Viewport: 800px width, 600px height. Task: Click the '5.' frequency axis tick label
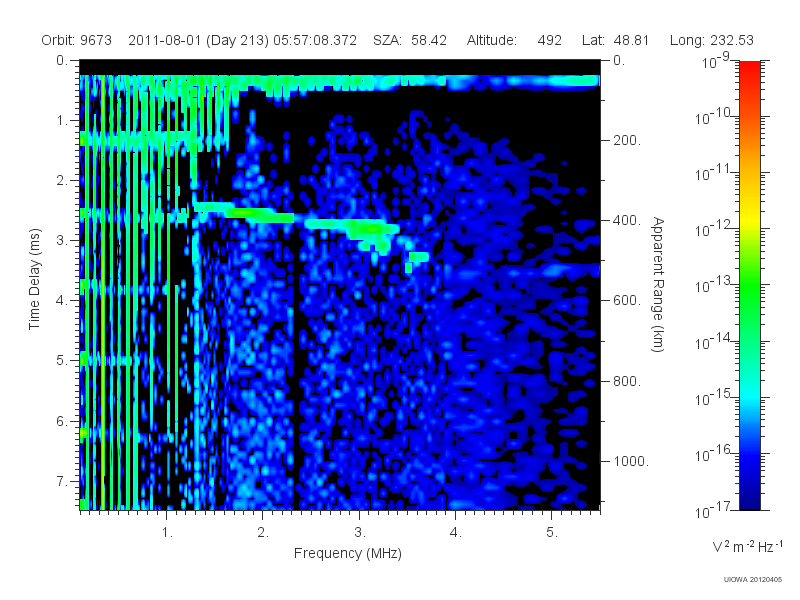(552, 533)
